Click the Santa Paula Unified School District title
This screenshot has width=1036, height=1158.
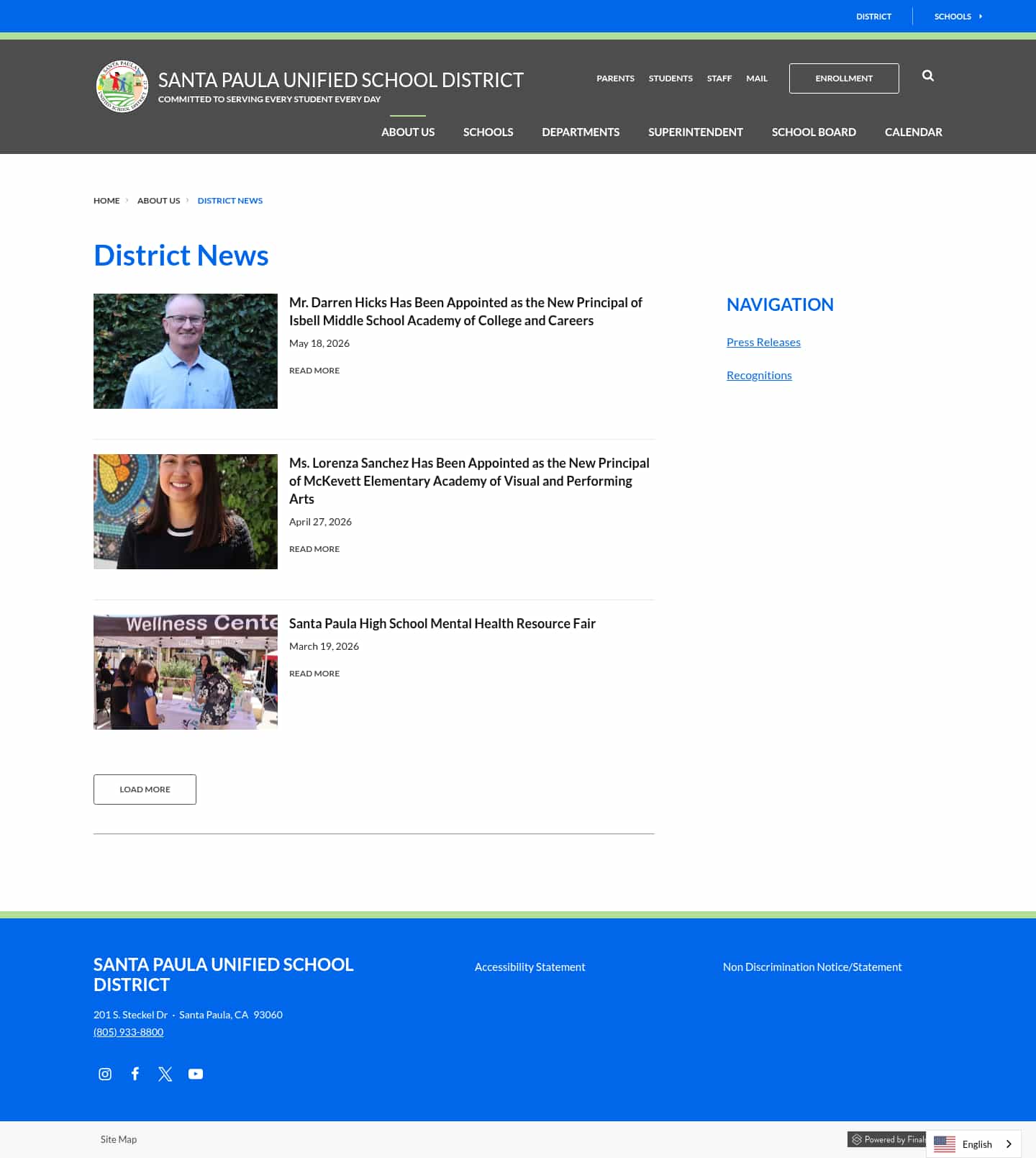341,80
